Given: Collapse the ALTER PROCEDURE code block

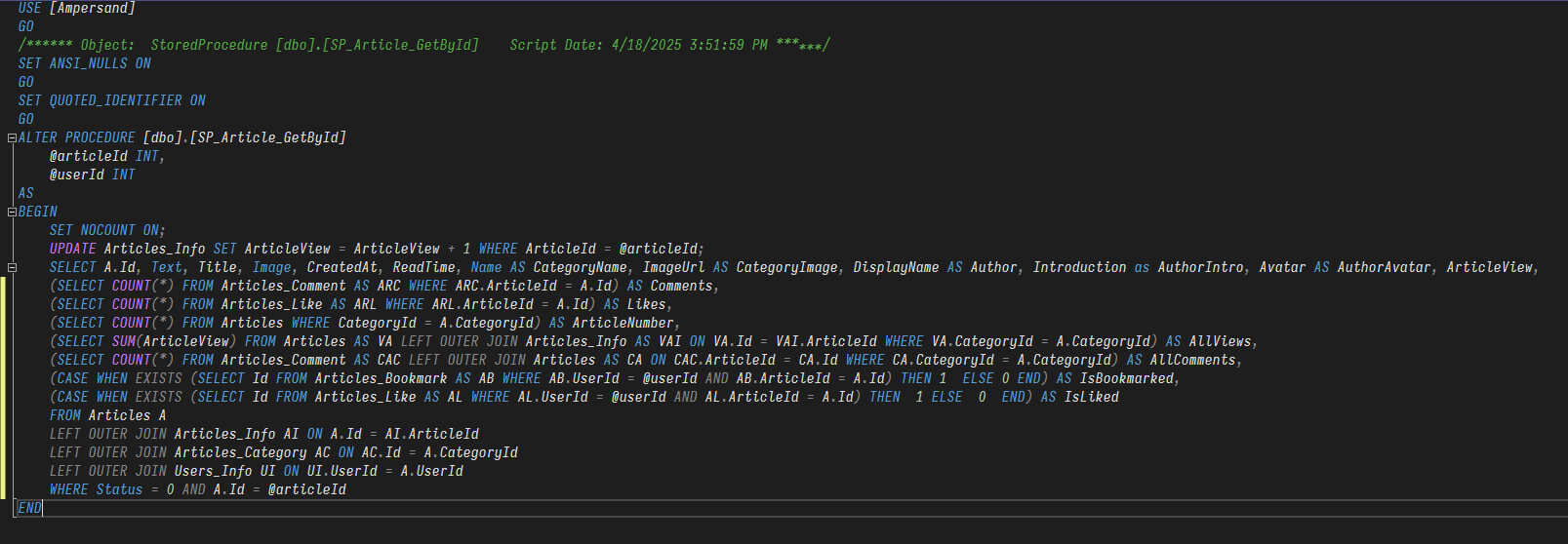Looking at the screenshot, I should pos(12,138).
